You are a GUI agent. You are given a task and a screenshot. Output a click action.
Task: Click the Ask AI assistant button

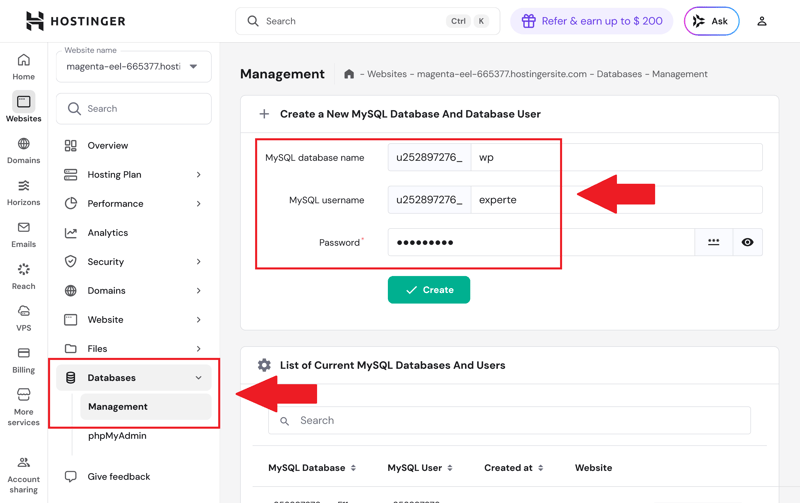pos(711,21)
